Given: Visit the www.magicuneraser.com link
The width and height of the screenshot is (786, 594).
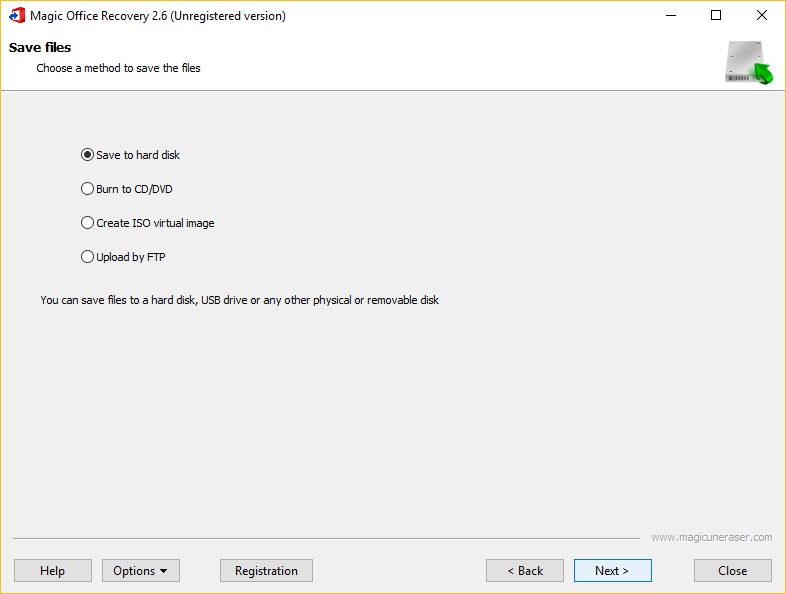Looking at the screenshot, I should (x=711, y=537).
